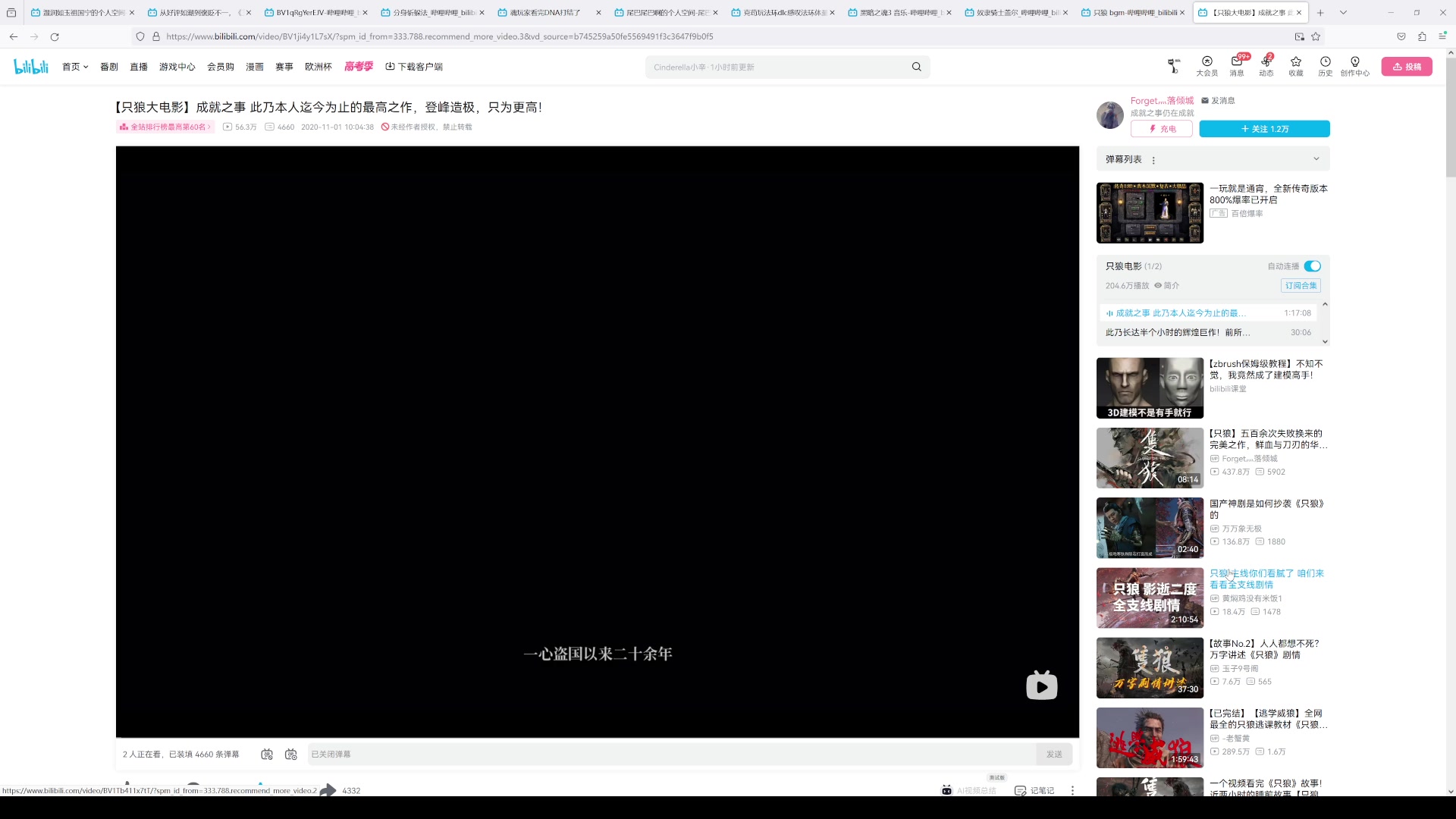
Task: Open the list all tabs chevron
Action: tap(1343, 13)
